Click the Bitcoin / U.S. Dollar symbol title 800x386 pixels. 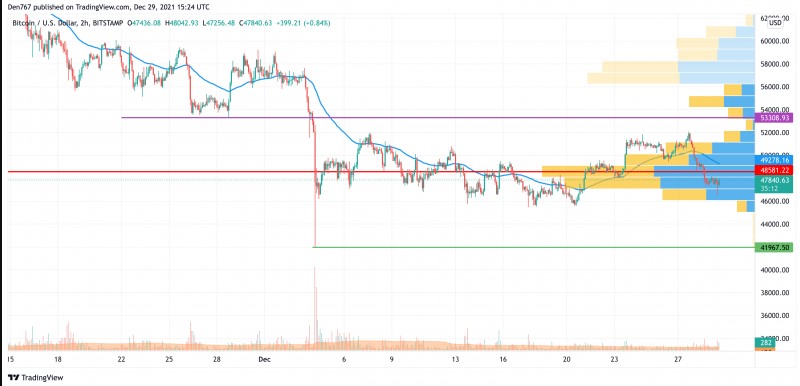tap(44, 23)
